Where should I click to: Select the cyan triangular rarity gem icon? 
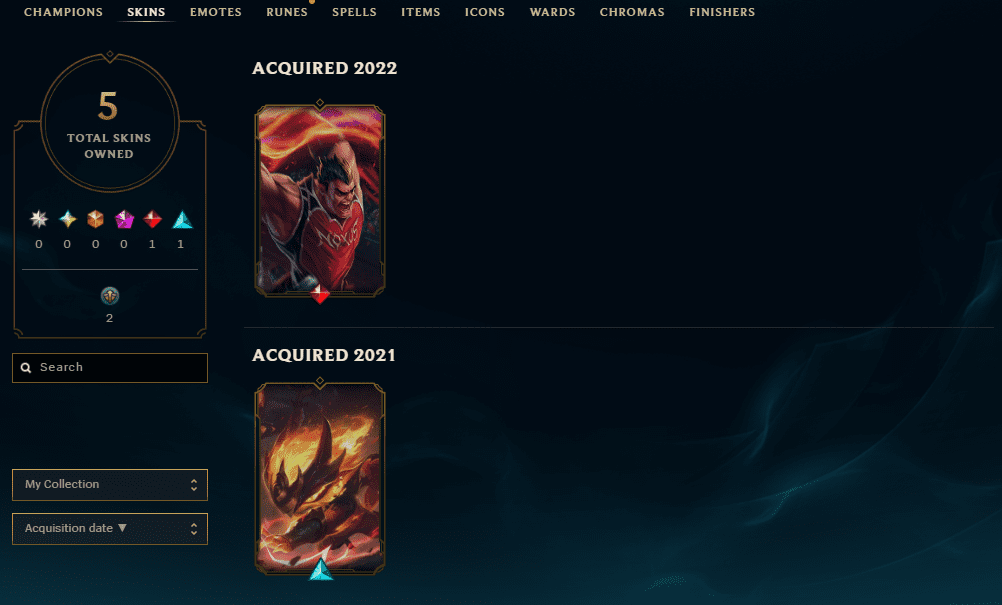(182, 220)
